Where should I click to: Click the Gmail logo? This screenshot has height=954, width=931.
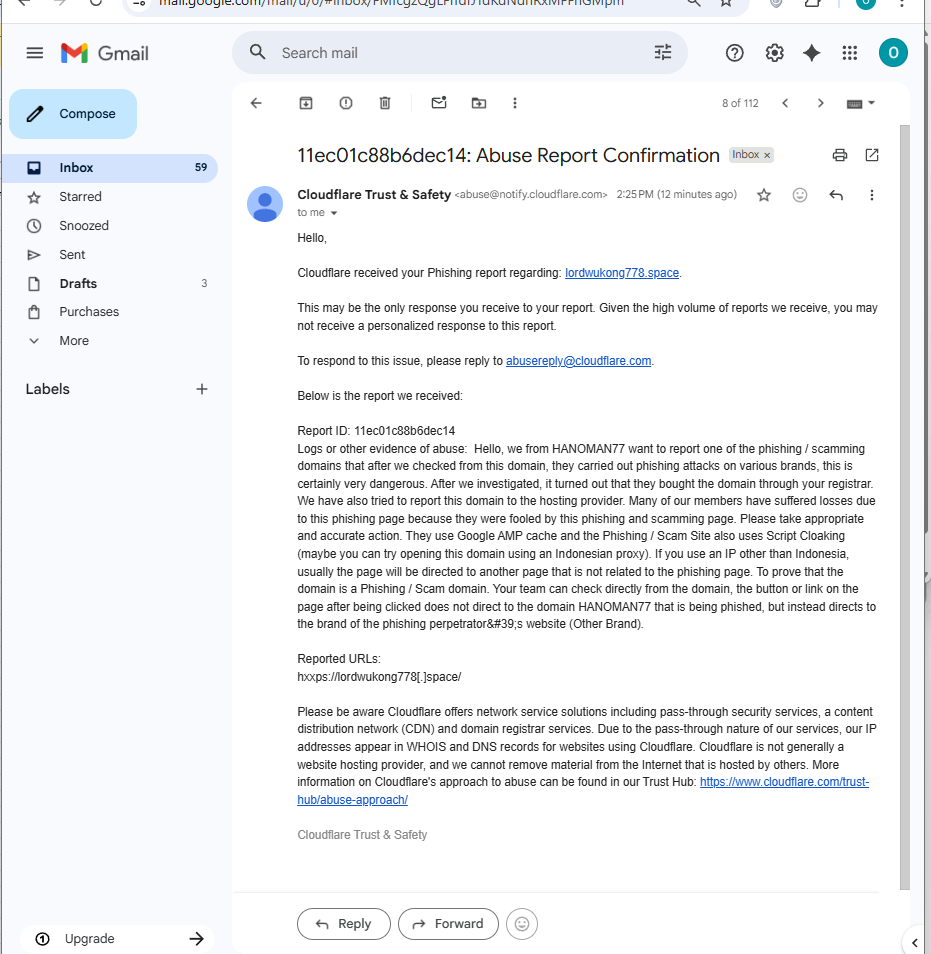point(105,54)
